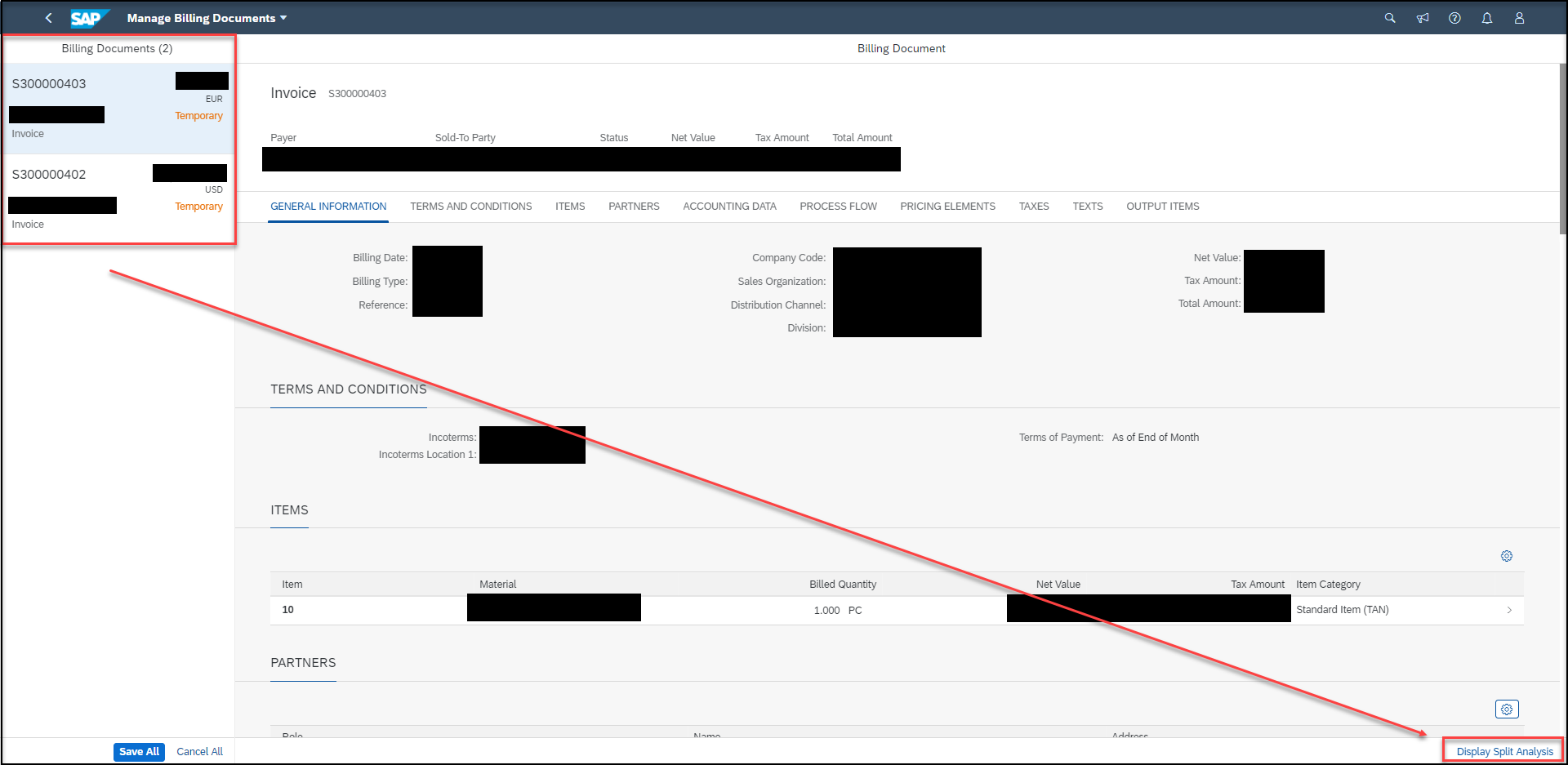Screen dimensions: 1568x765
Task: Switch to Process Flow tab
Action: [x=838, y=207]
